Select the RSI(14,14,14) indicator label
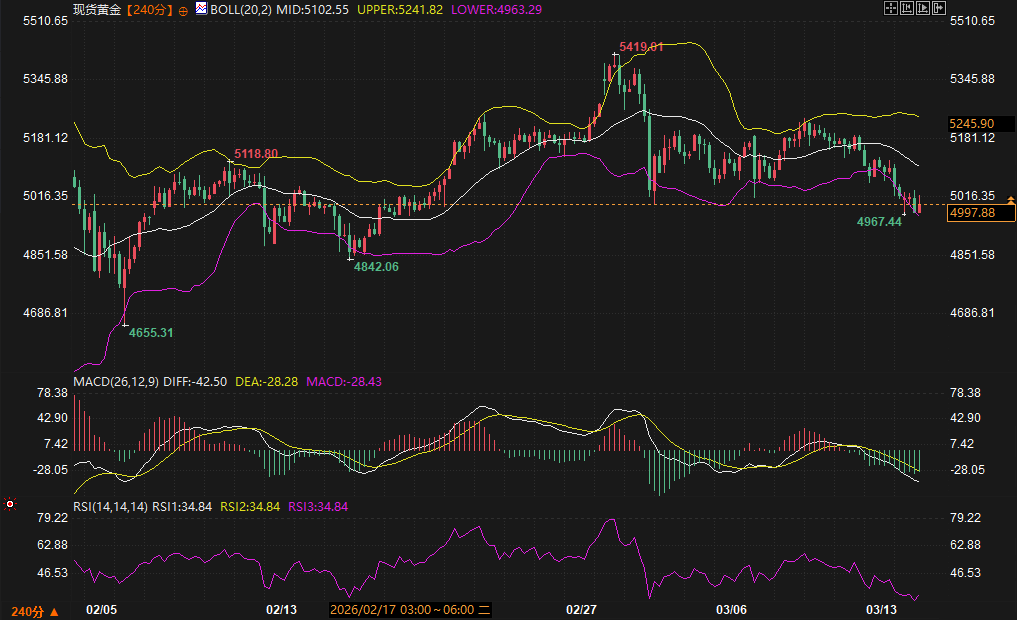The height and width of the screenshot is (620, 1017). coord(111,507)
